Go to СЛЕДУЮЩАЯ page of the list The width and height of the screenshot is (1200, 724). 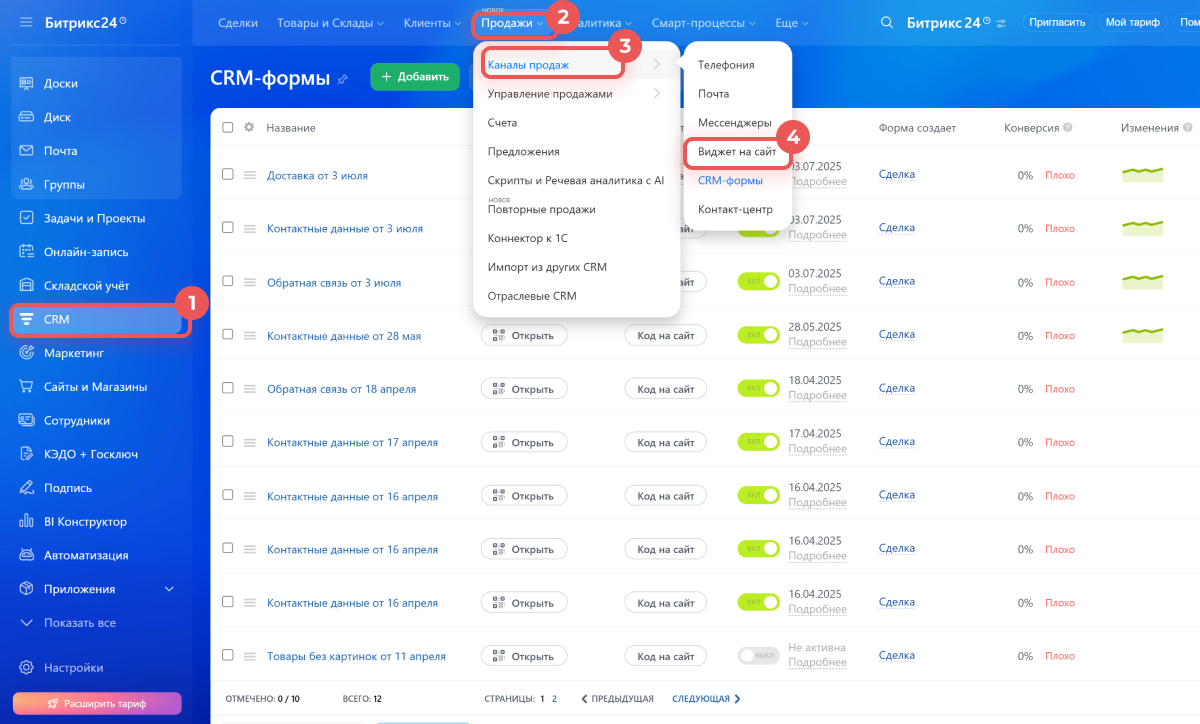[706, 699]
